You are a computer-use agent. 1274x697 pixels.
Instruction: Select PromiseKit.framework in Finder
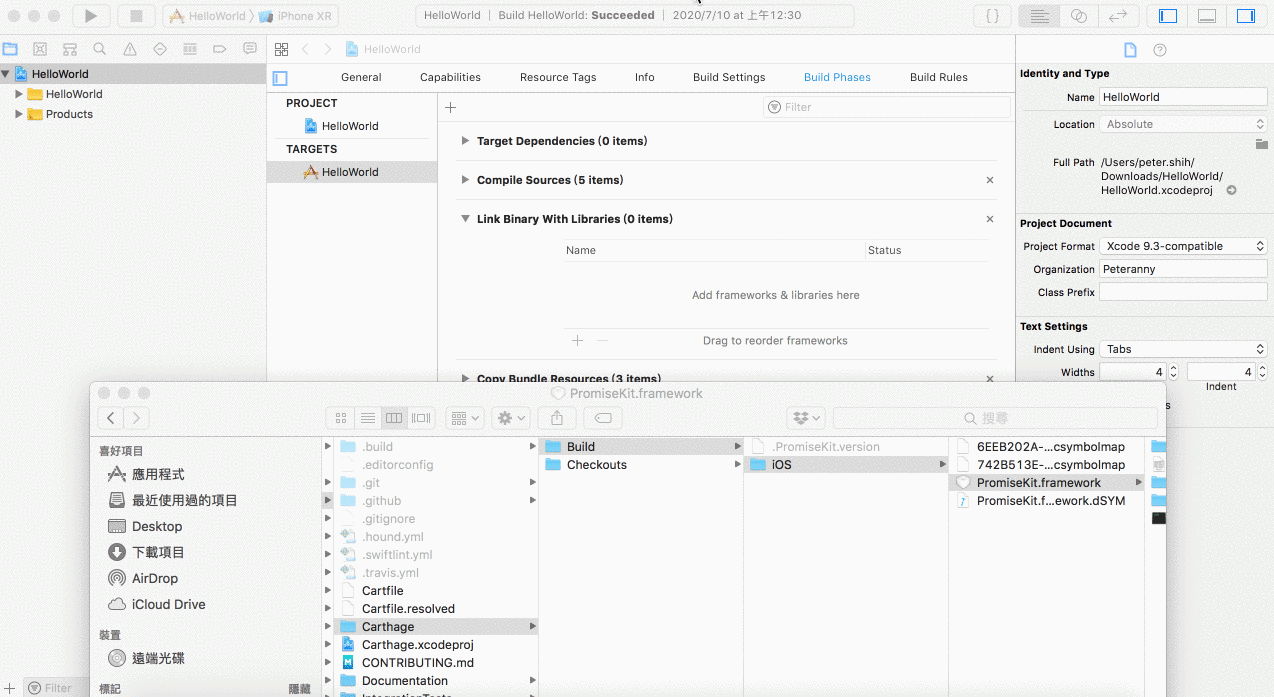[x=1045, y=482]
